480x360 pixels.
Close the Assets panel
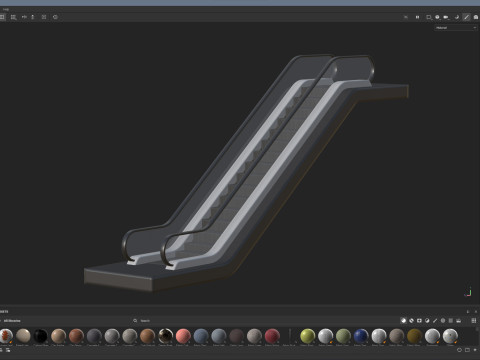coord(476,312)
